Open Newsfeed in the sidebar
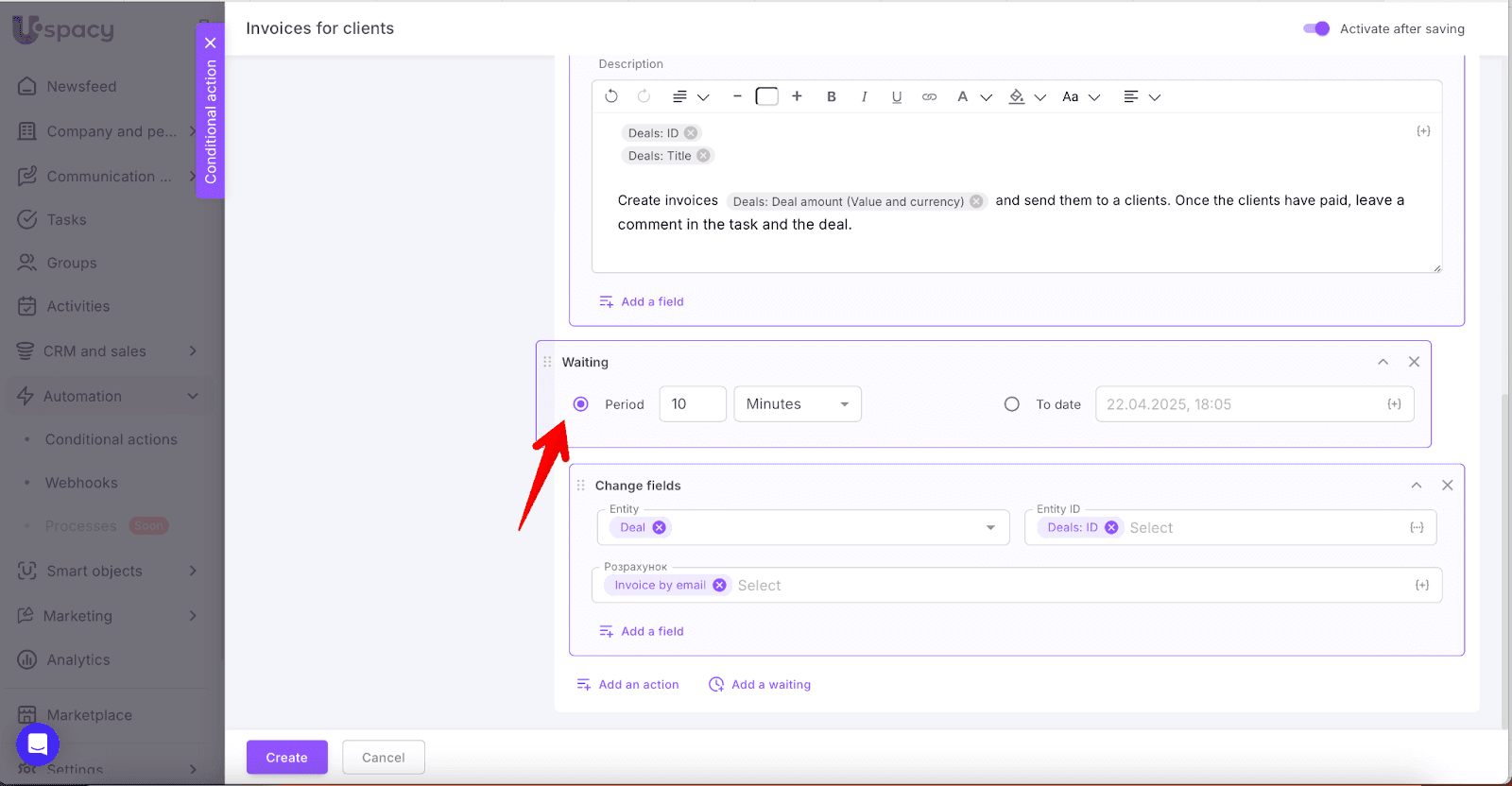This screenshot has height=786, width=1512. pyautogui.click(x=81, y=86)
